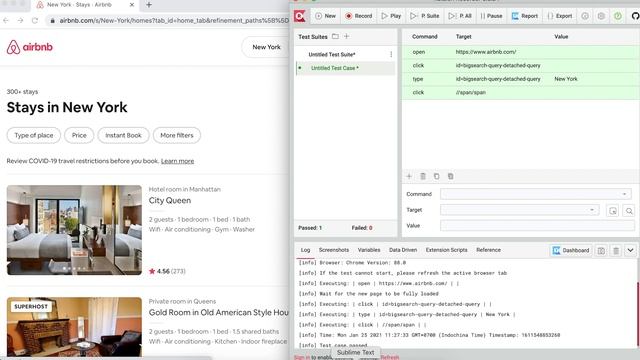Open a new browser tab

149,5
